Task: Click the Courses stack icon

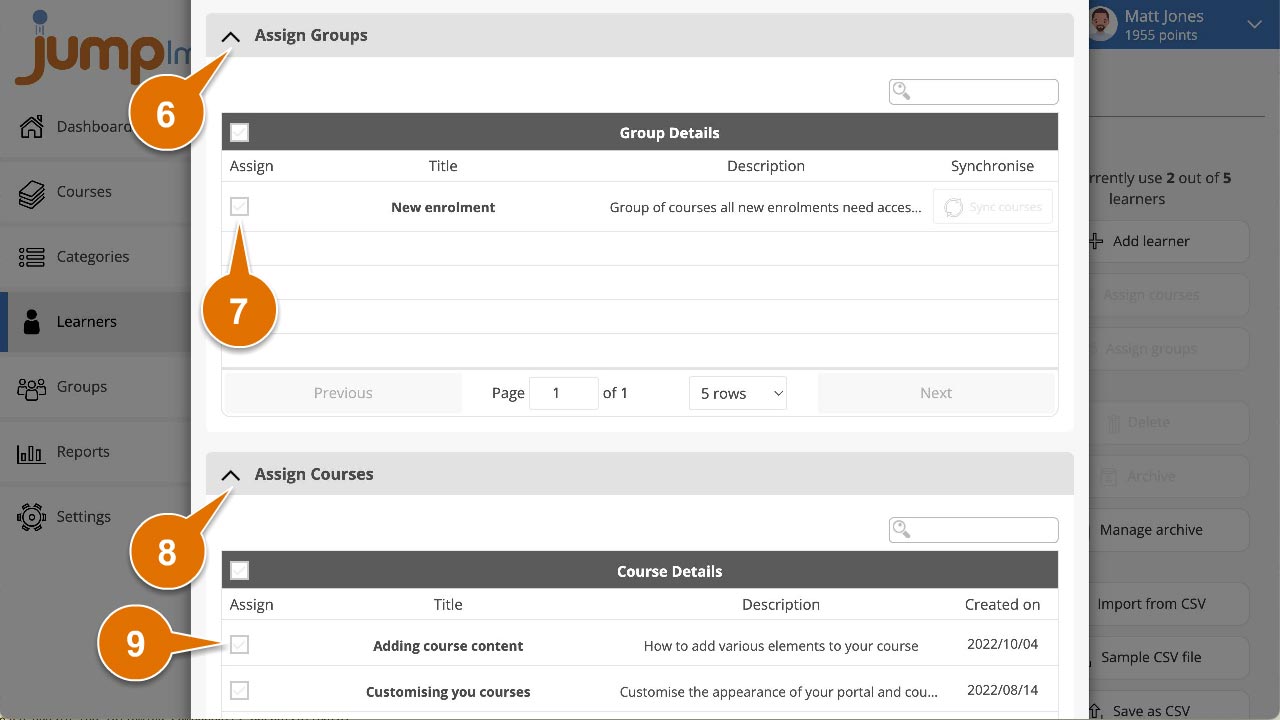Action: pos(32,192)
